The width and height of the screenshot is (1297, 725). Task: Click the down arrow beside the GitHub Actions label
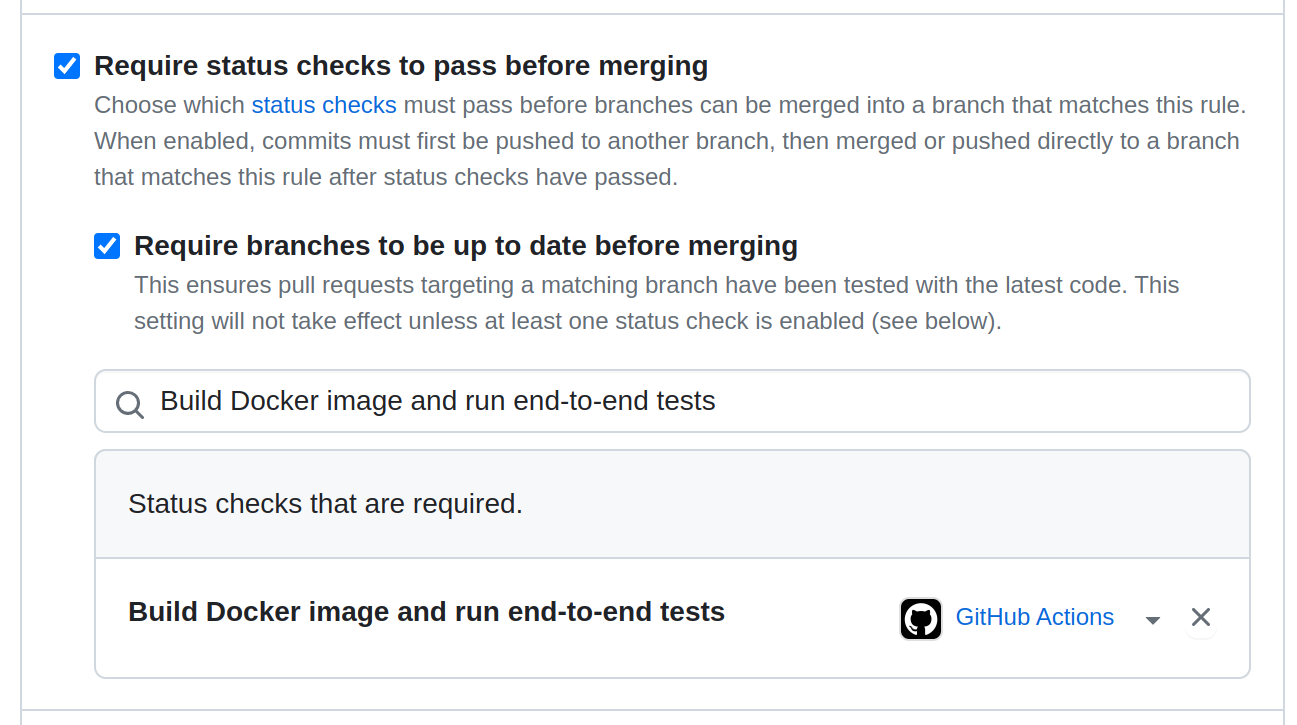[x=1152, y=619]
